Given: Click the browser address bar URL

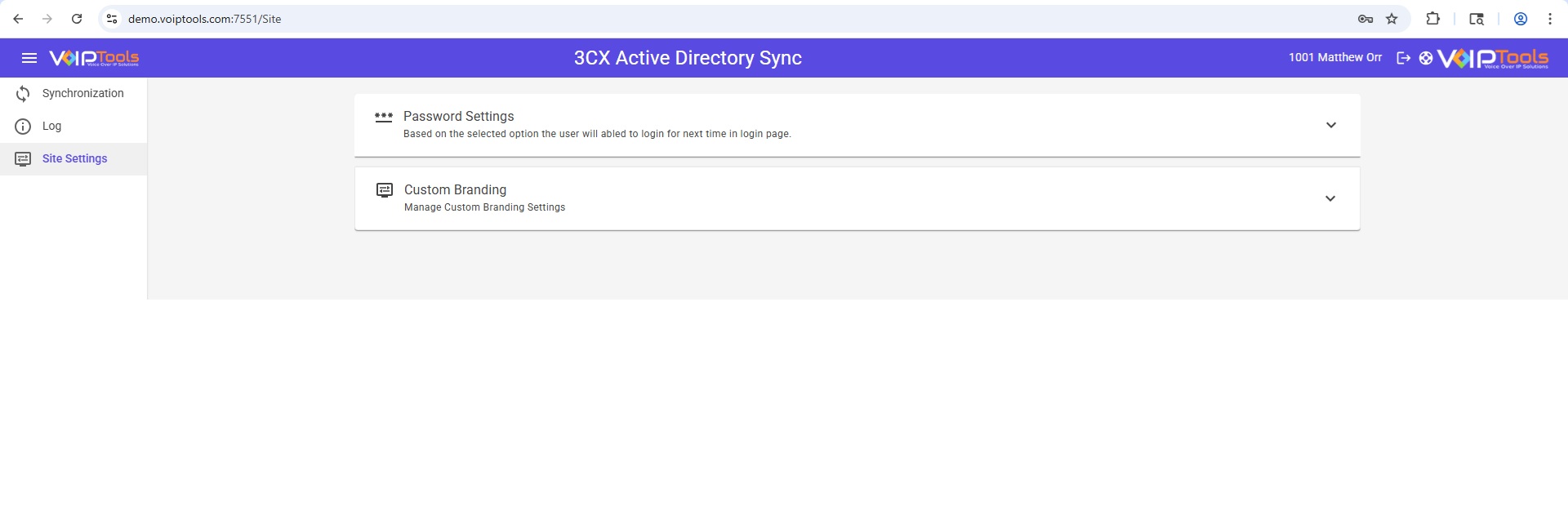Looking at the screenshot, I should click(204, 19).
